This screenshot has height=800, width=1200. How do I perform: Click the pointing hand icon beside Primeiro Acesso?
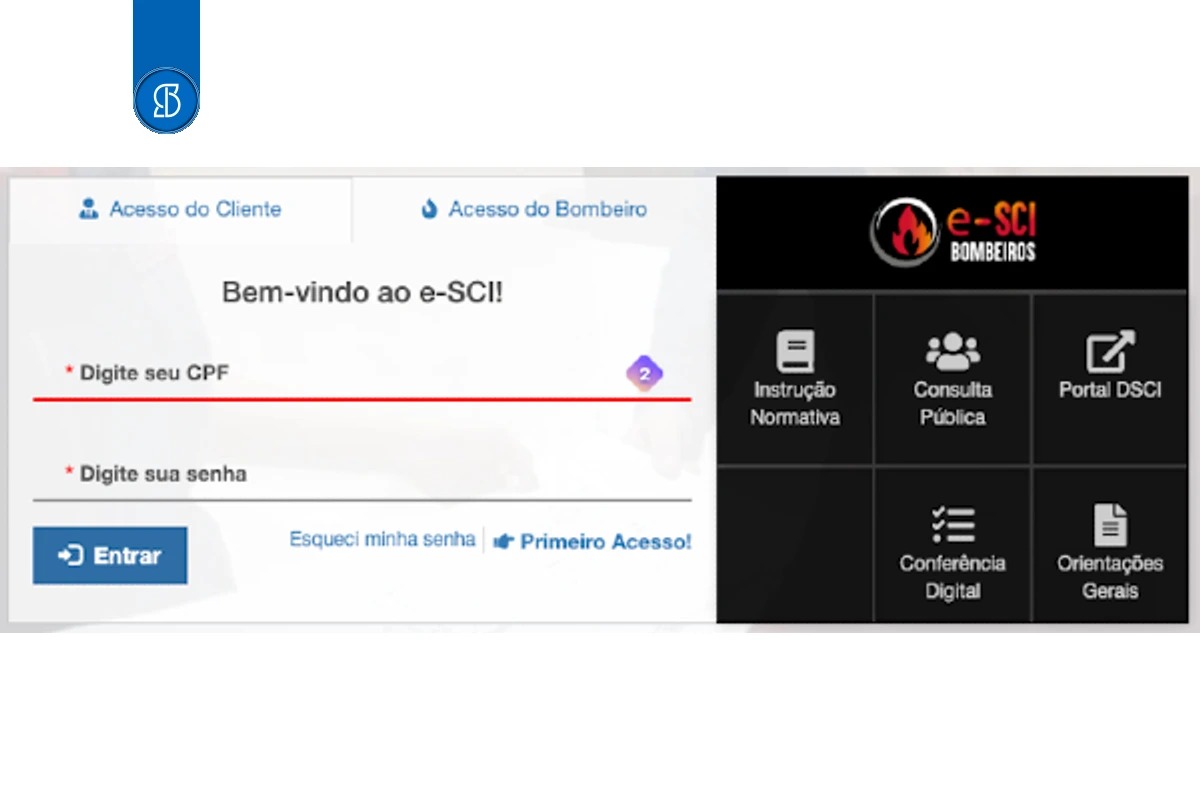[x=503, y=542]
